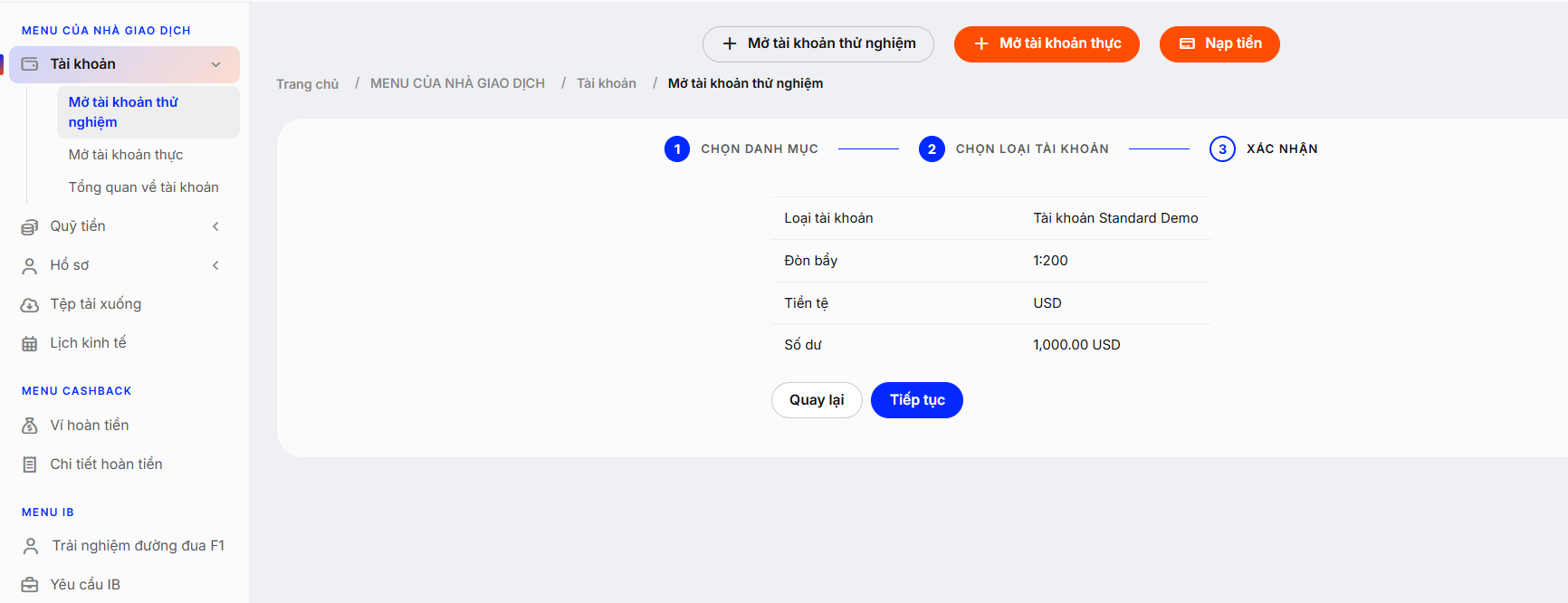1568x603 pixels.
Task: Click the document icon for Chi tiết hoàn tiền
Action: click(30, 464)
